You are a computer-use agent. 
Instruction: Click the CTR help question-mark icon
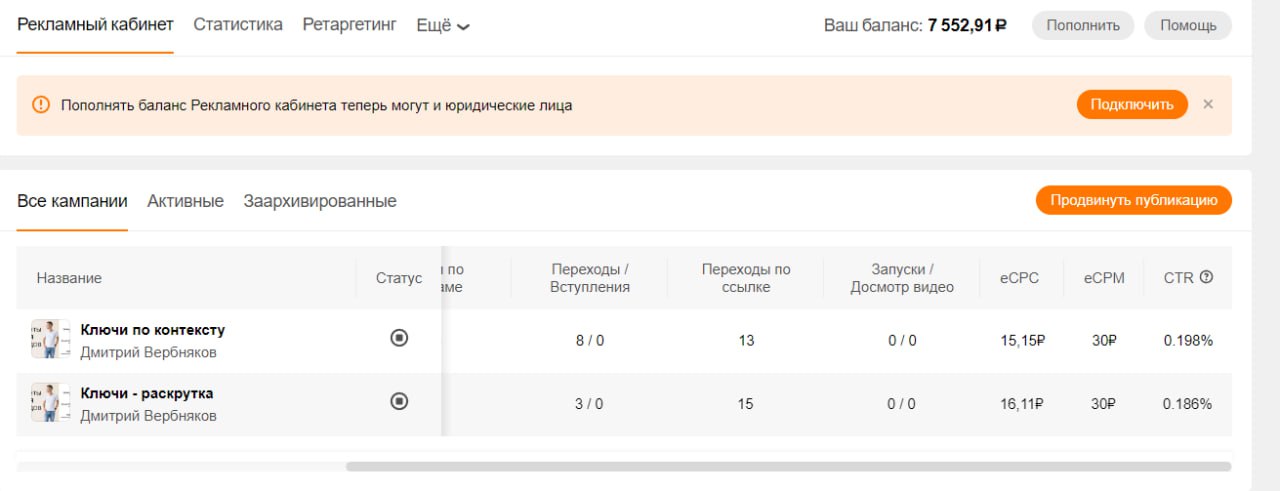[1206, 277]
